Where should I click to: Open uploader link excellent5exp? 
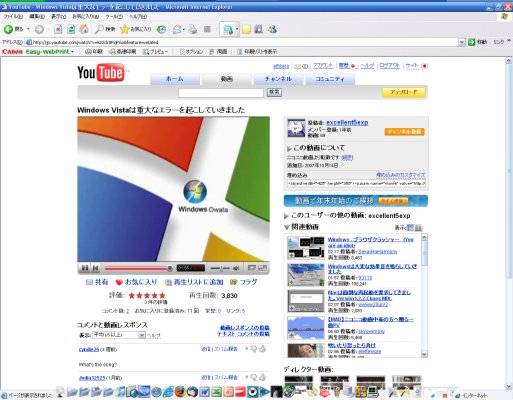347,122
